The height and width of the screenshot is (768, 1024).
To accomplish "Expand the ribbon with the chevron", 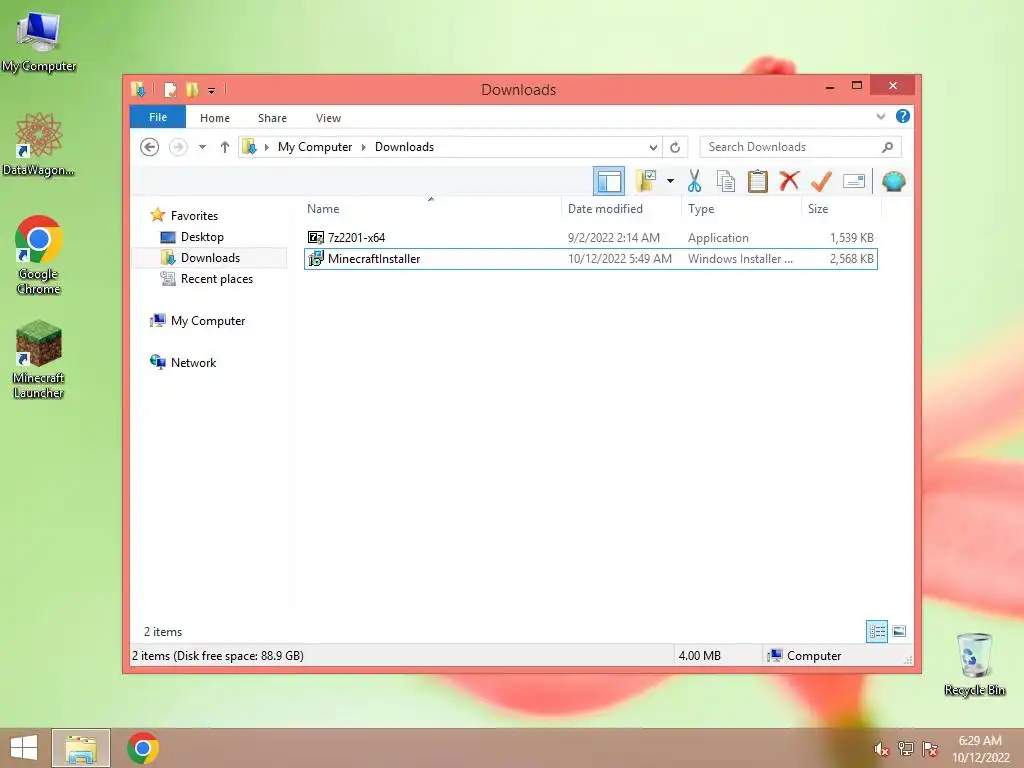I will (880, 117).
